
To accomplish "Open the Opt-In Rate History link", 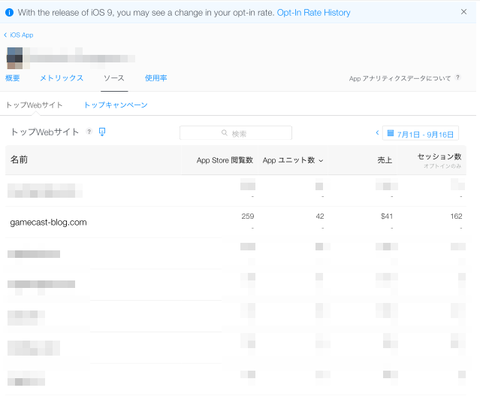I will (314, 13).
